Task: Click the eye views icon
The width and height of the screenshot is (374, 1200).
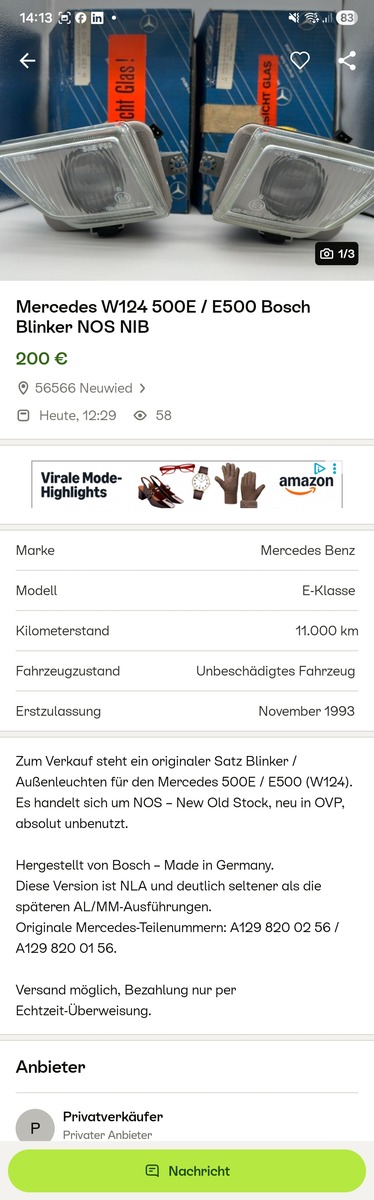Action: coord(140,415)
